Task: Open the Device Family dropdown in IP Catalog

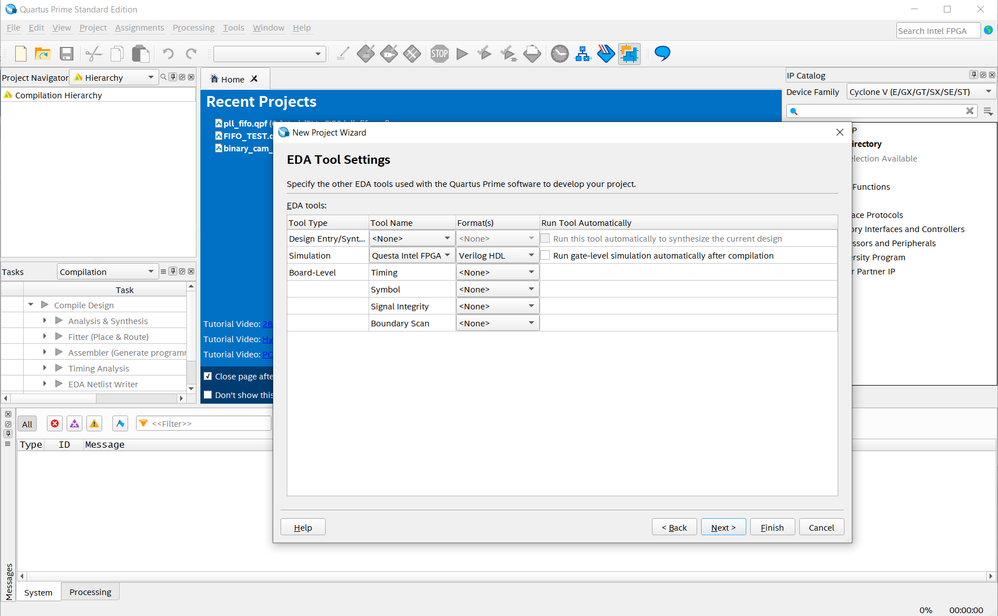Action: [x=915, y=92]
